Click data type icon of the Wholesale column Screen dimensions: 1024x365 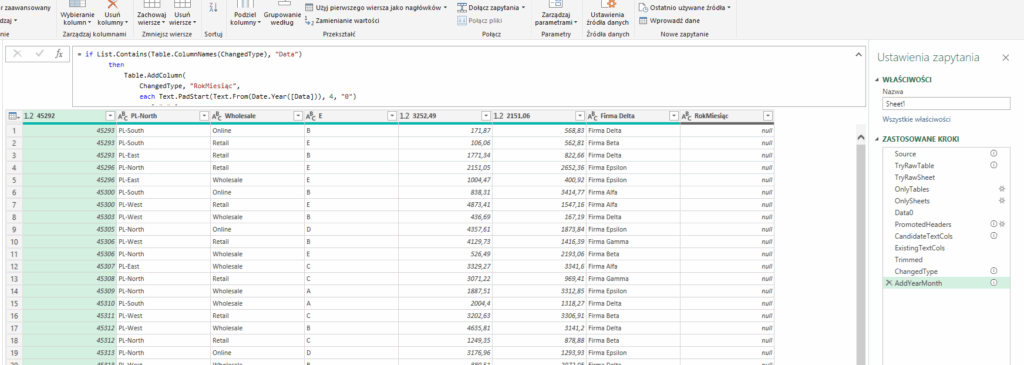[x=217, y=116]
